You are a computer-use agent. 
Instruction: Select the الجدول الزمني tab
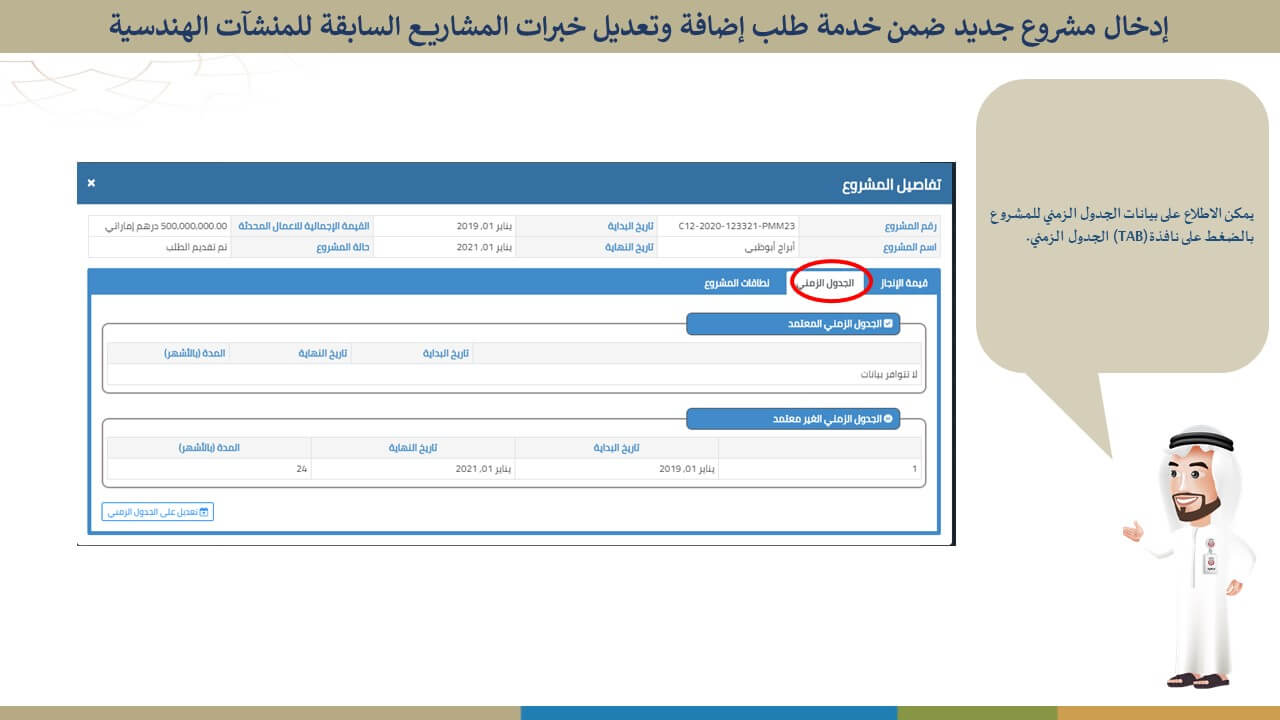coord(830,283)
